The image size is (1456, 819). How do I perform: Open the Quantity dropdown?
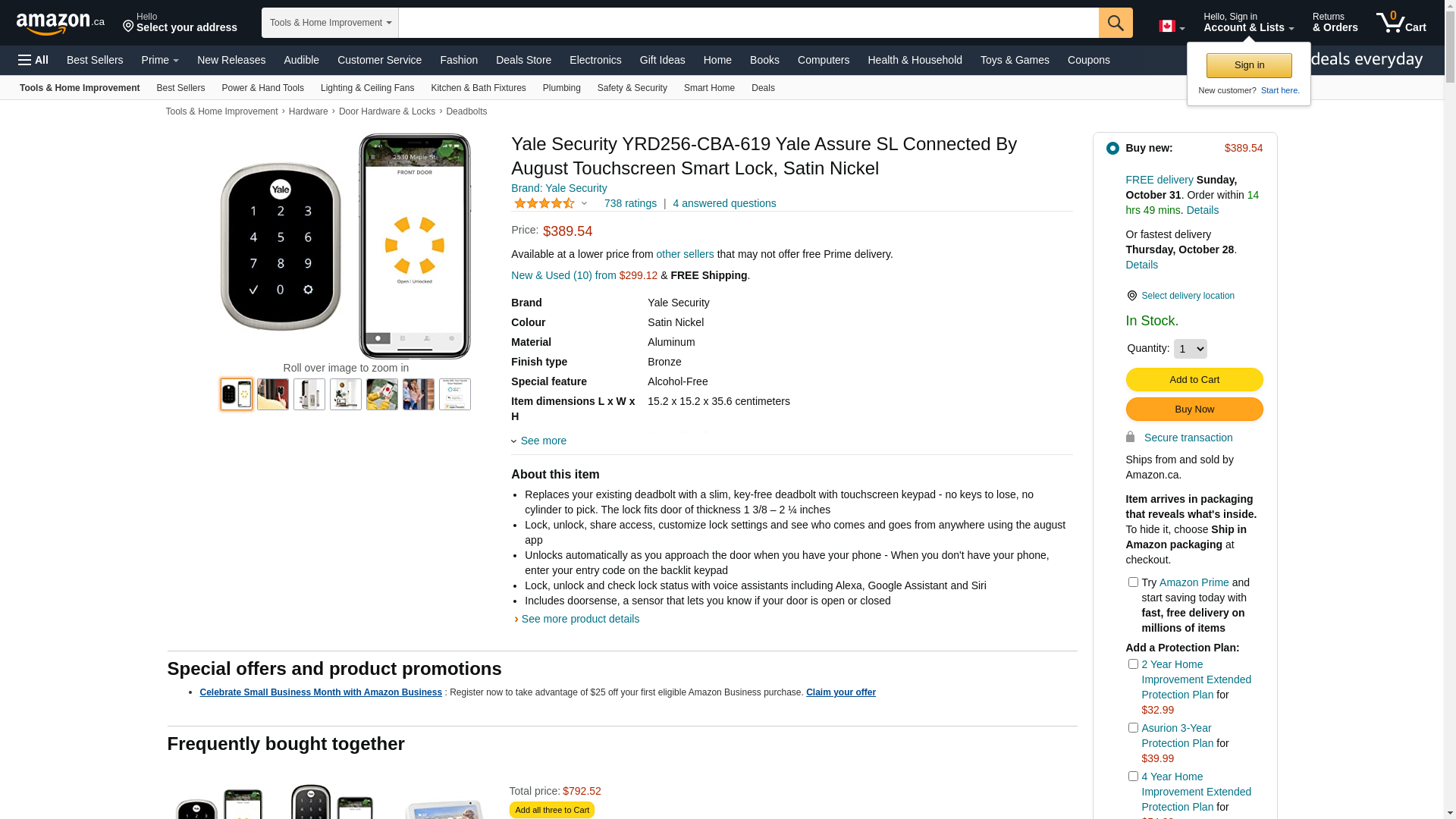click(1190, 349)
